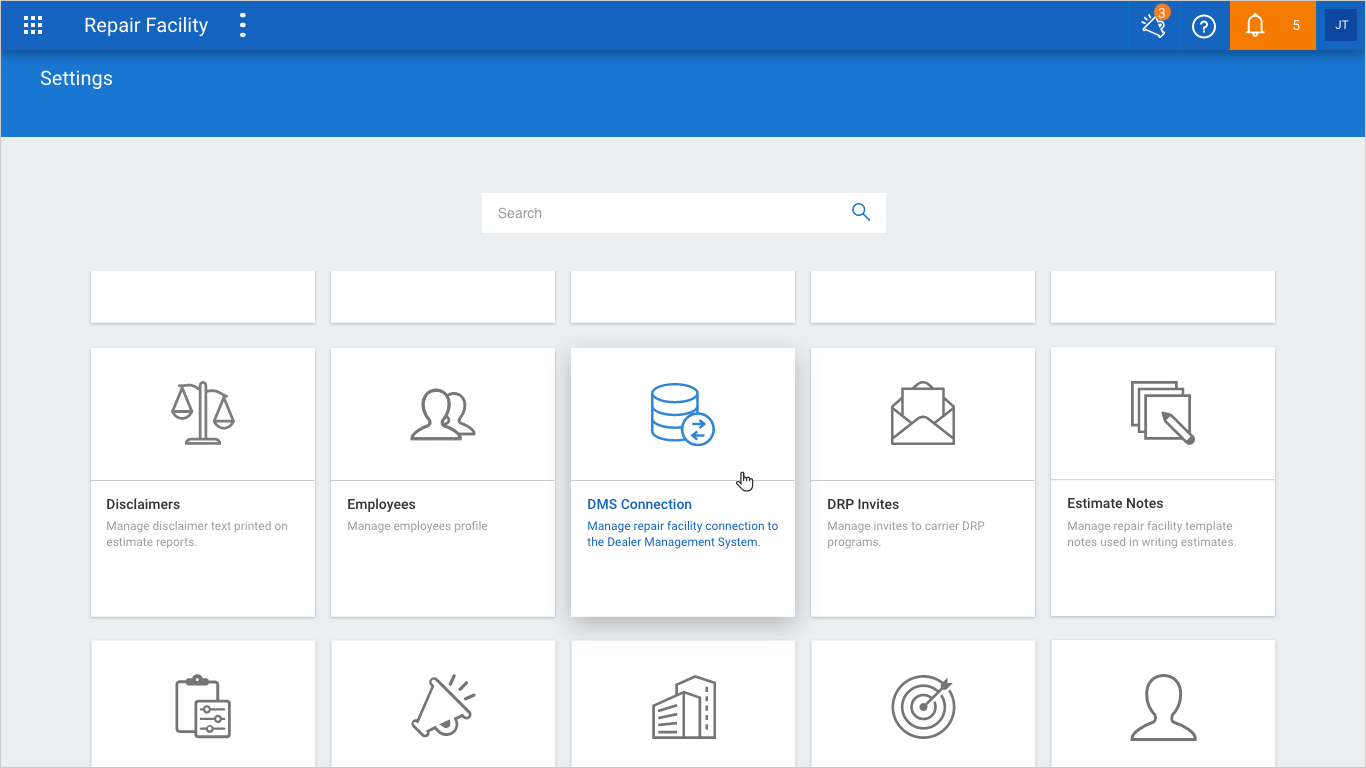This screenshot has height=768, width=1366.
Task: Click the DMS Connection title link
Action: (x=640, y=504)
